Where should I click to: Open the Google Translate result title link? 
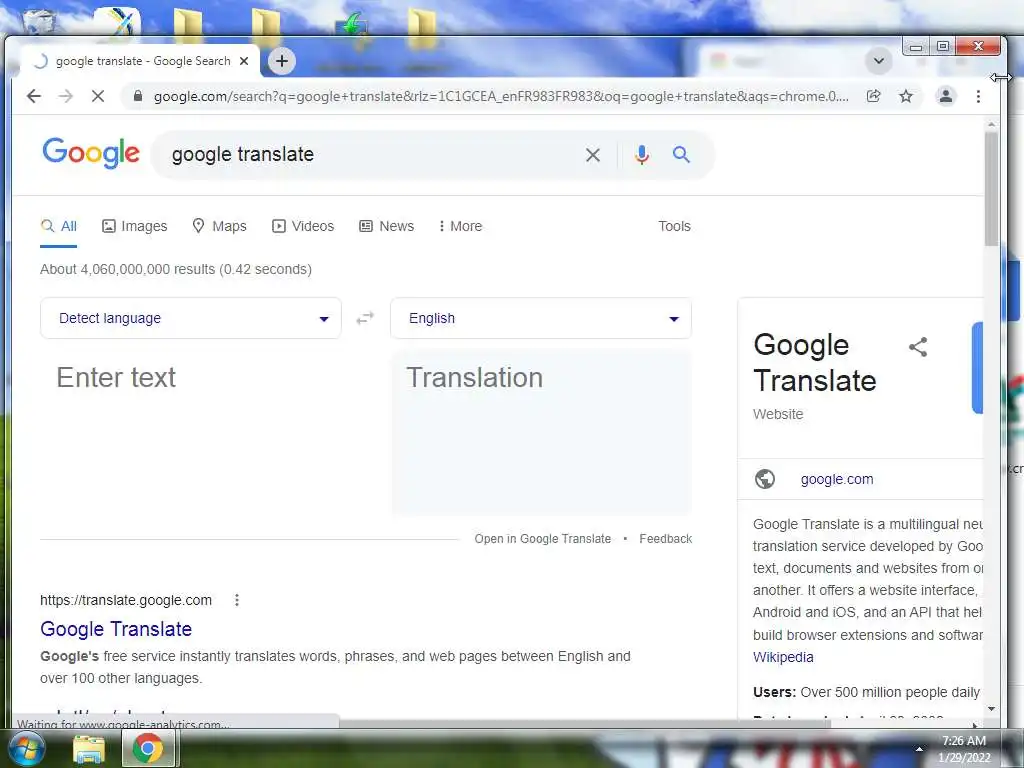(x=116, y=629)
